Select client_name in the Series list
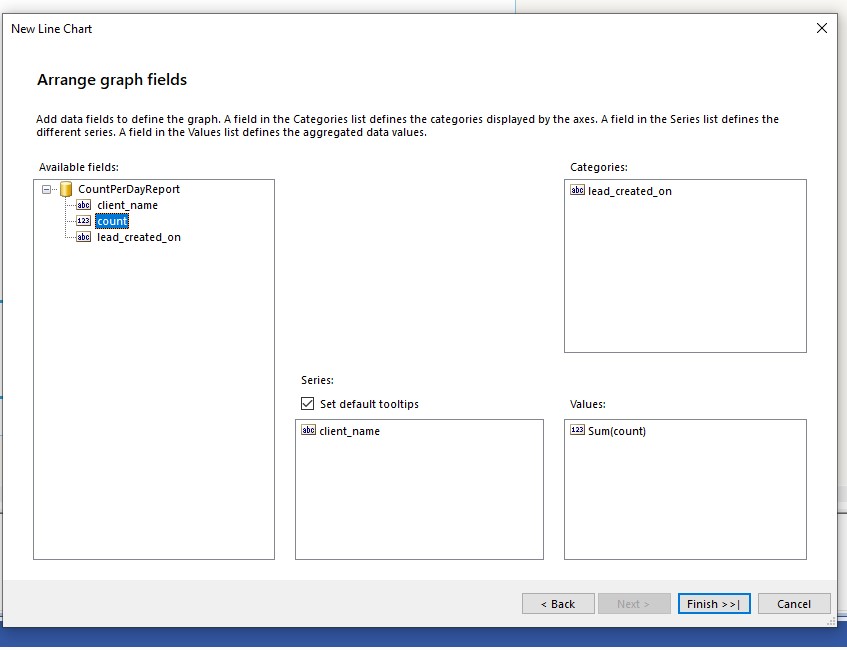 coord(349,431)
